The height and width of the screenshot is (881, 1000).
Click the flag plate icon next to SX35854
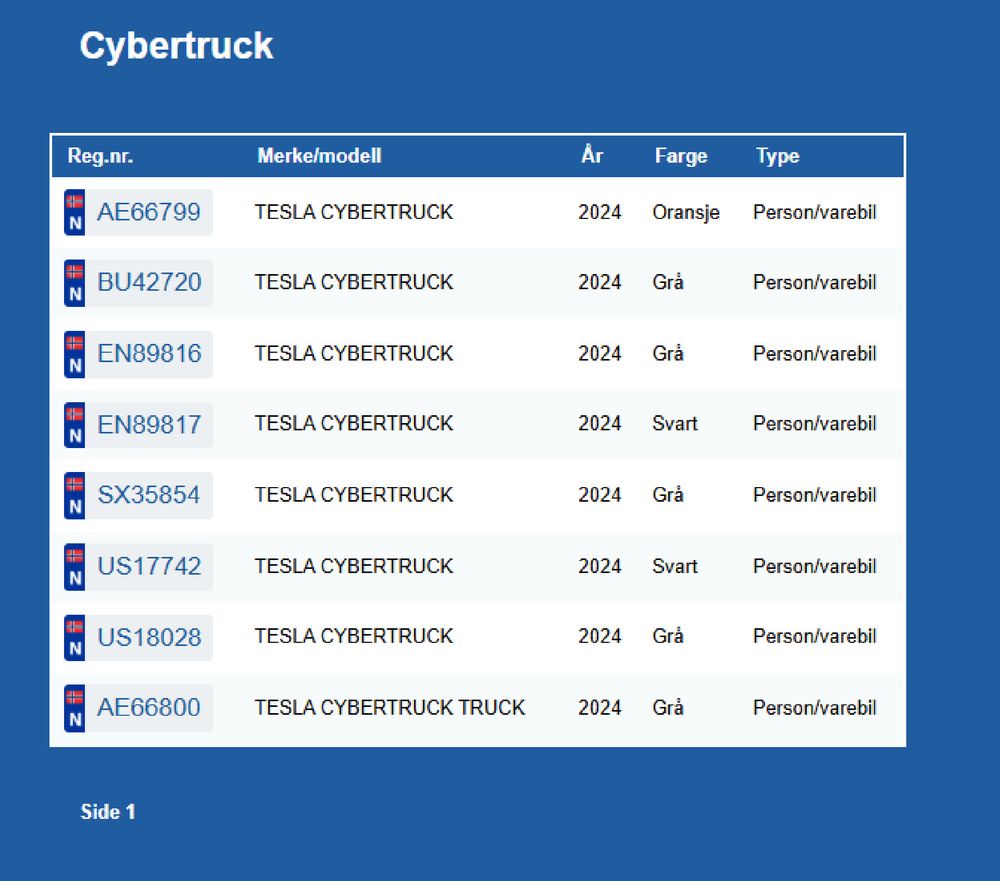75,495
